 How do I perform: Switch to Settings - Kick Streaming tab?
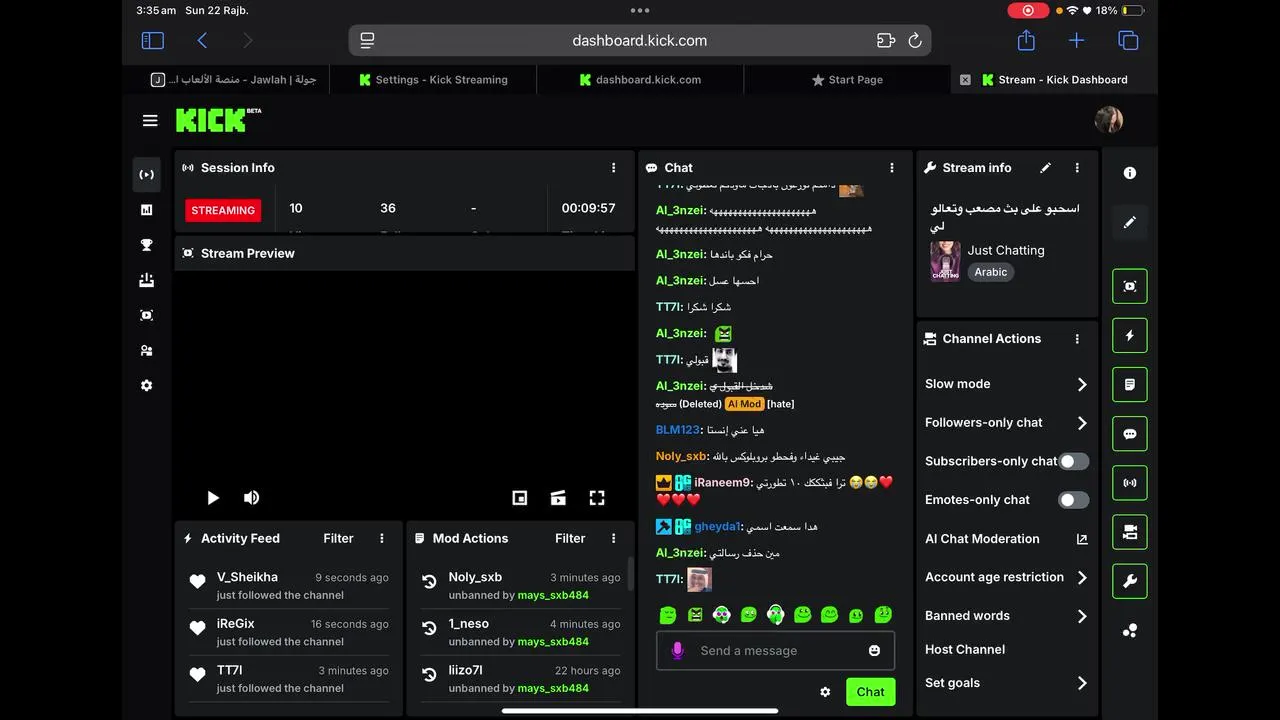click(433, 80)
